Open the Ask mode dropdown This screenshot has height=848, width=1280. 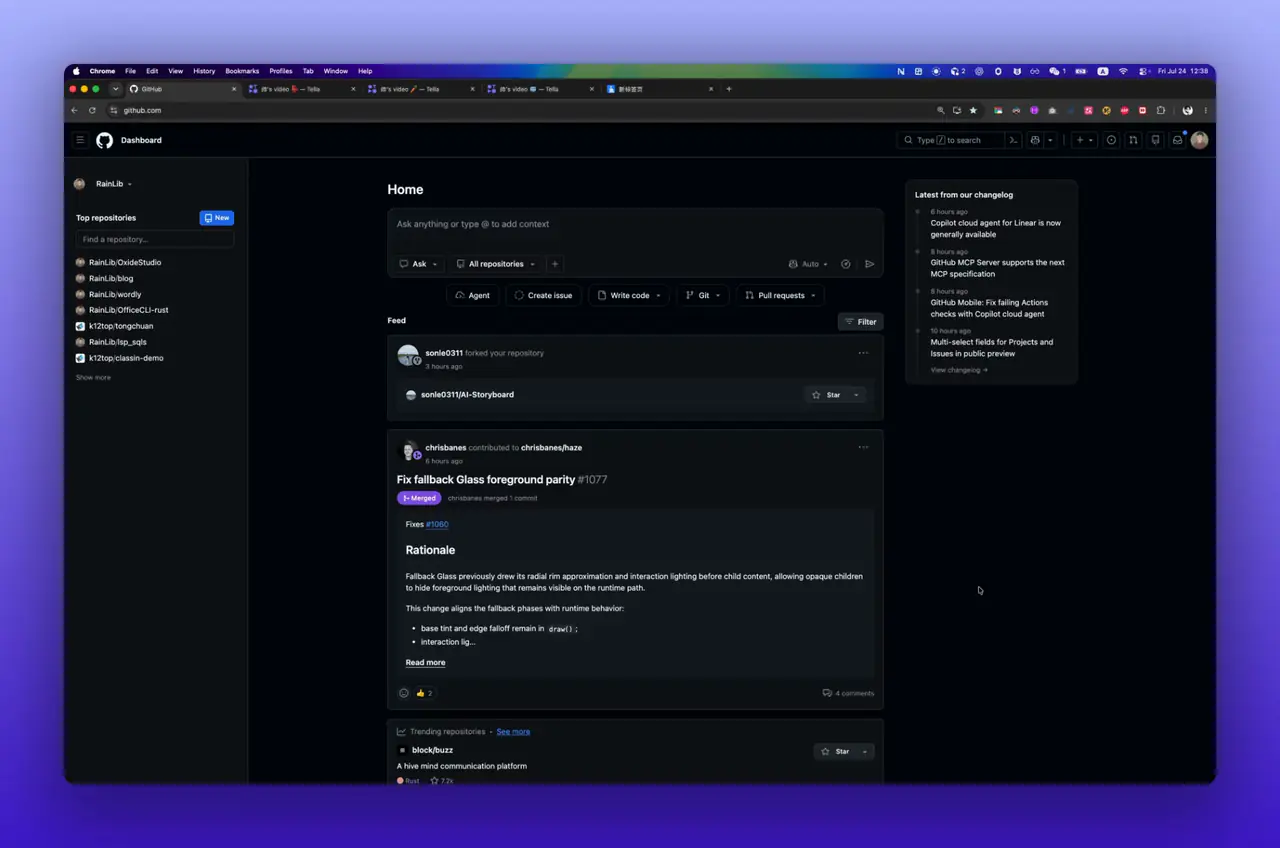click(418, 264)
